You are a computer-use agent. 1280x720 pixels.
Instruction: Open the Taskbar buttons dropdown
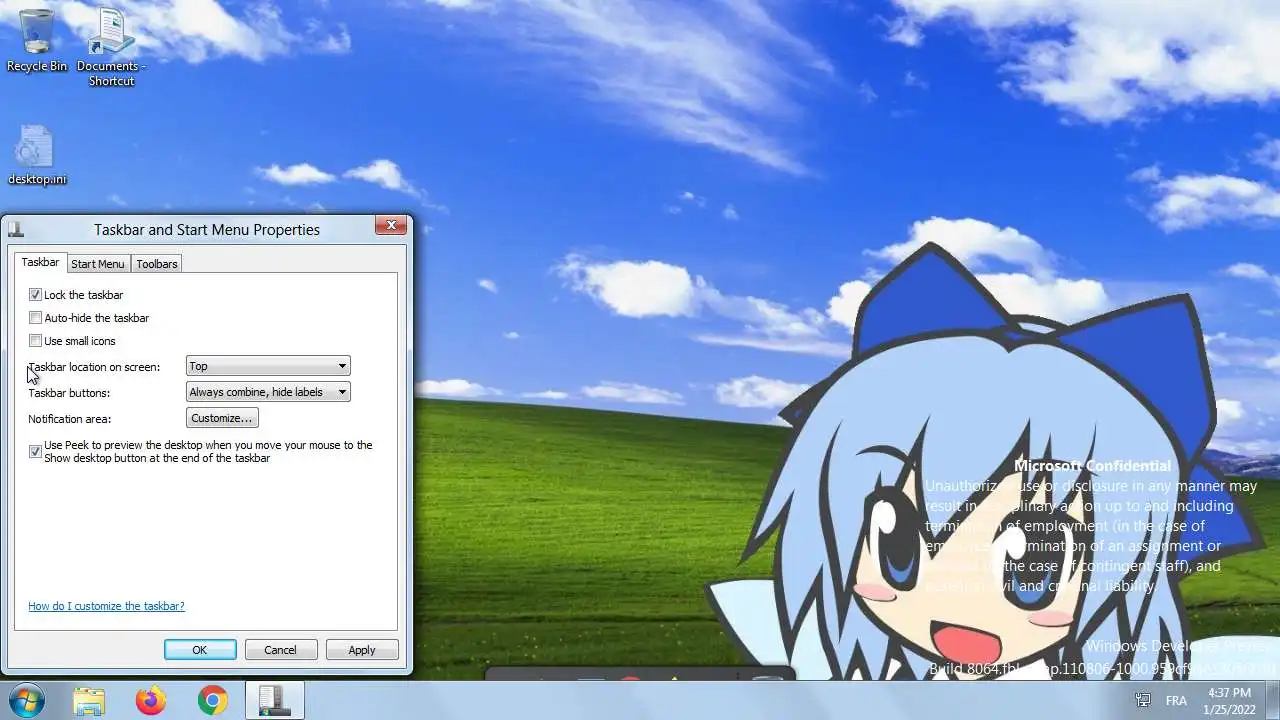268,392
